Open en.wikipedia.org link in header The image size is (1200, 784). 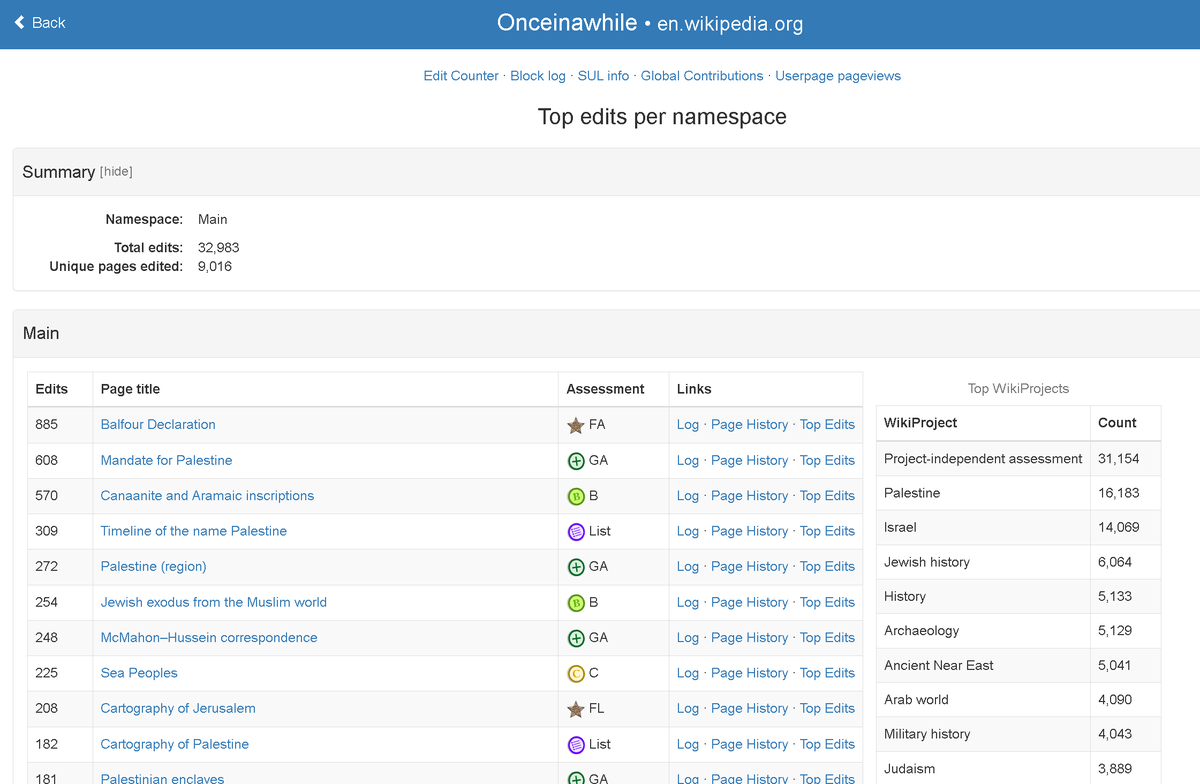730,23
